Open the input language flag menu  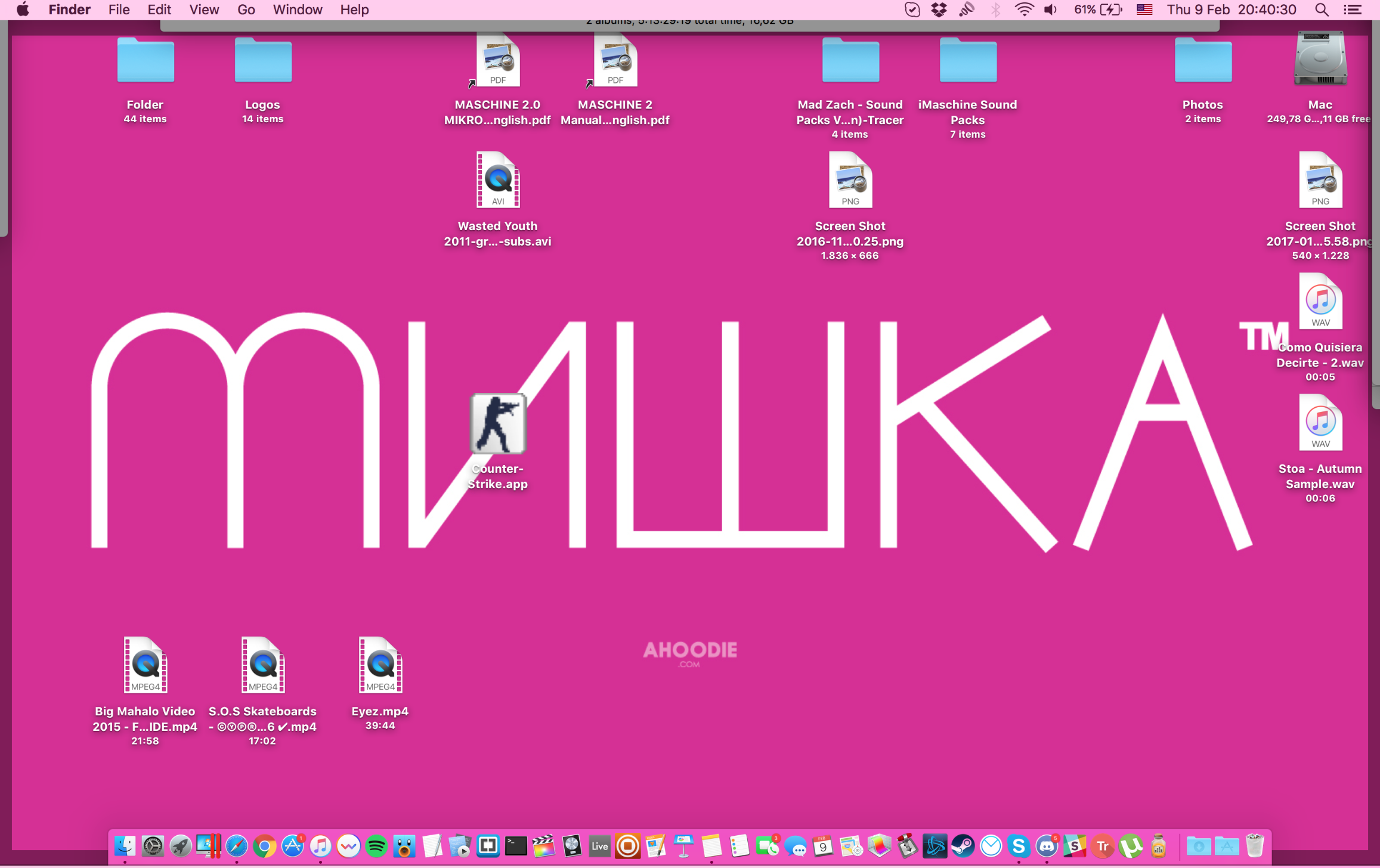click(x=1144, y=10)
